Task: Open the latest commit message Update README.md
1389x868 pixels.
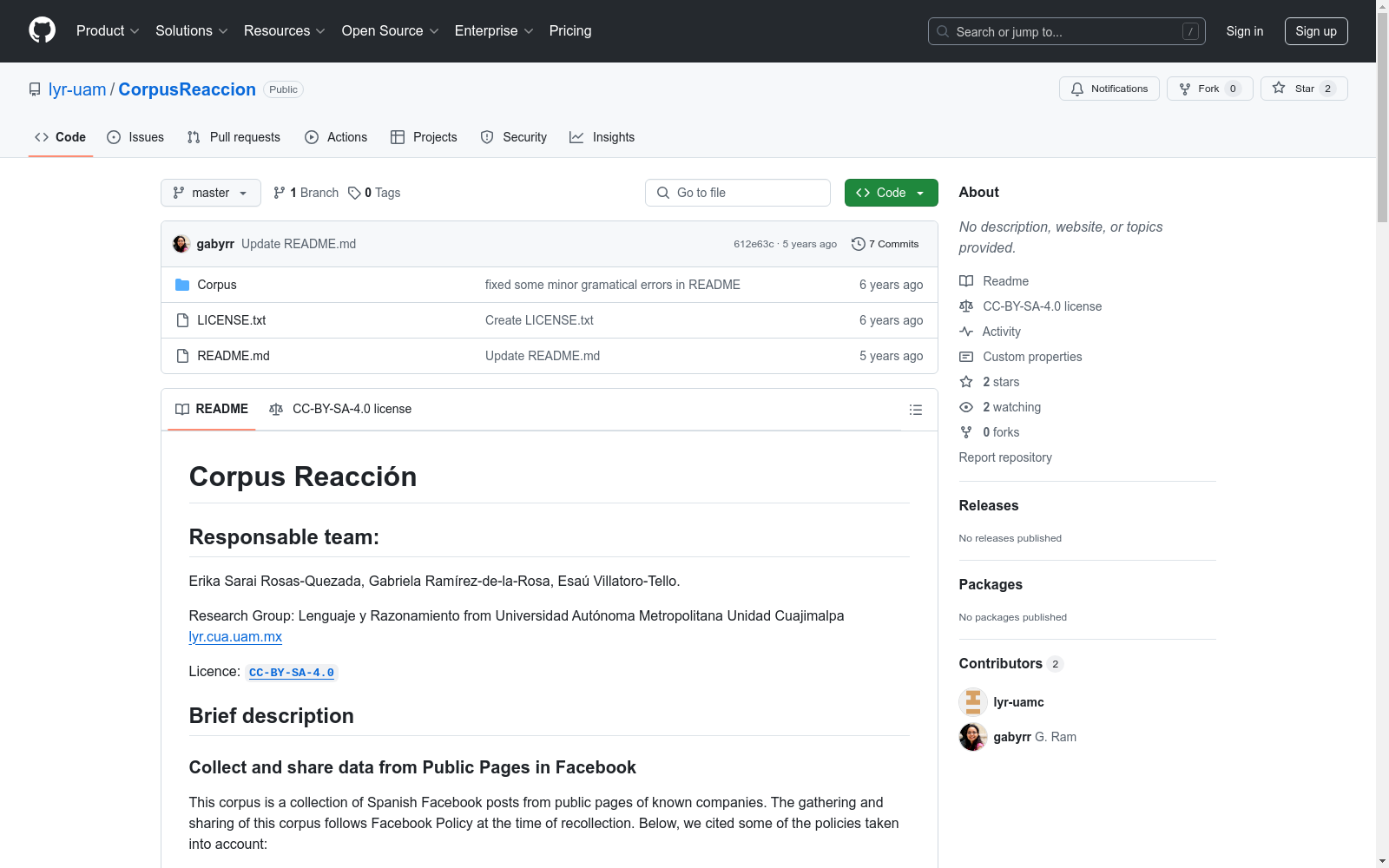Action: point(299,244)
